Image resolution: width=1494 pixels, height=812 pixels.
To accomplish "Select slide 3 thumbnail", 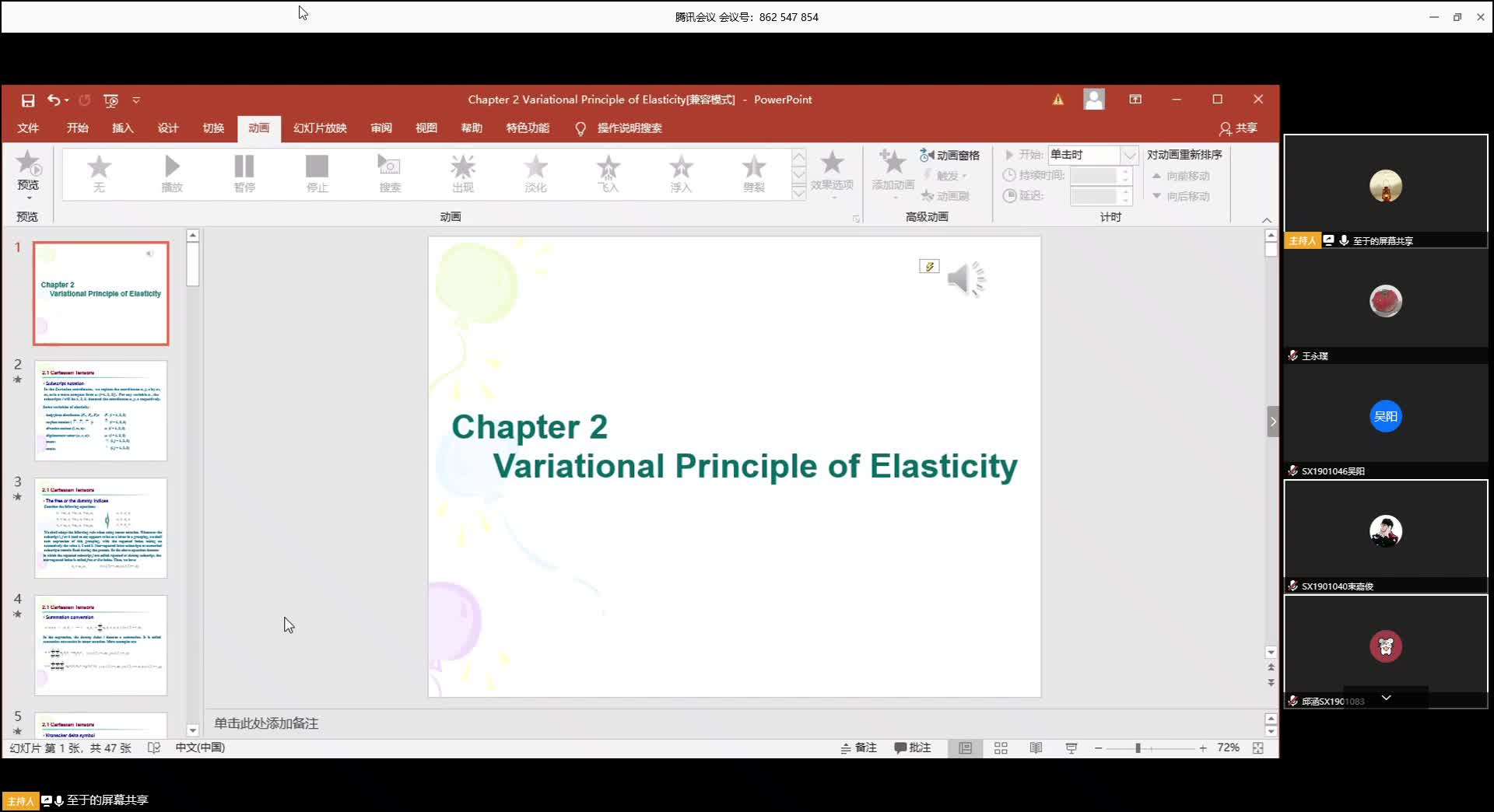I will pos(100,528).
